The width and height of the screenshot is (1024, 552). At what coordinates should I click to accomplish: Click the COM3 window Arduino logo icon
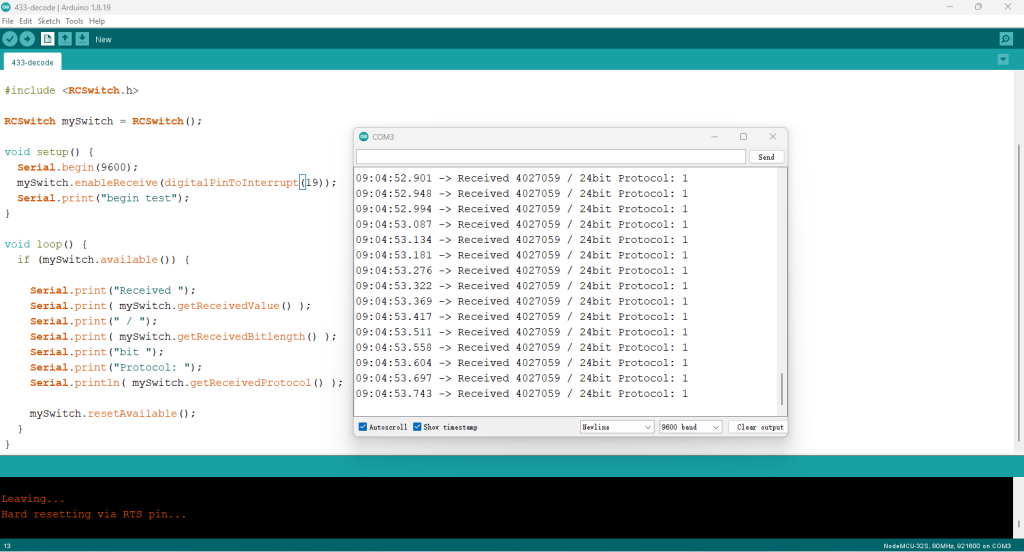pos(364,136)
